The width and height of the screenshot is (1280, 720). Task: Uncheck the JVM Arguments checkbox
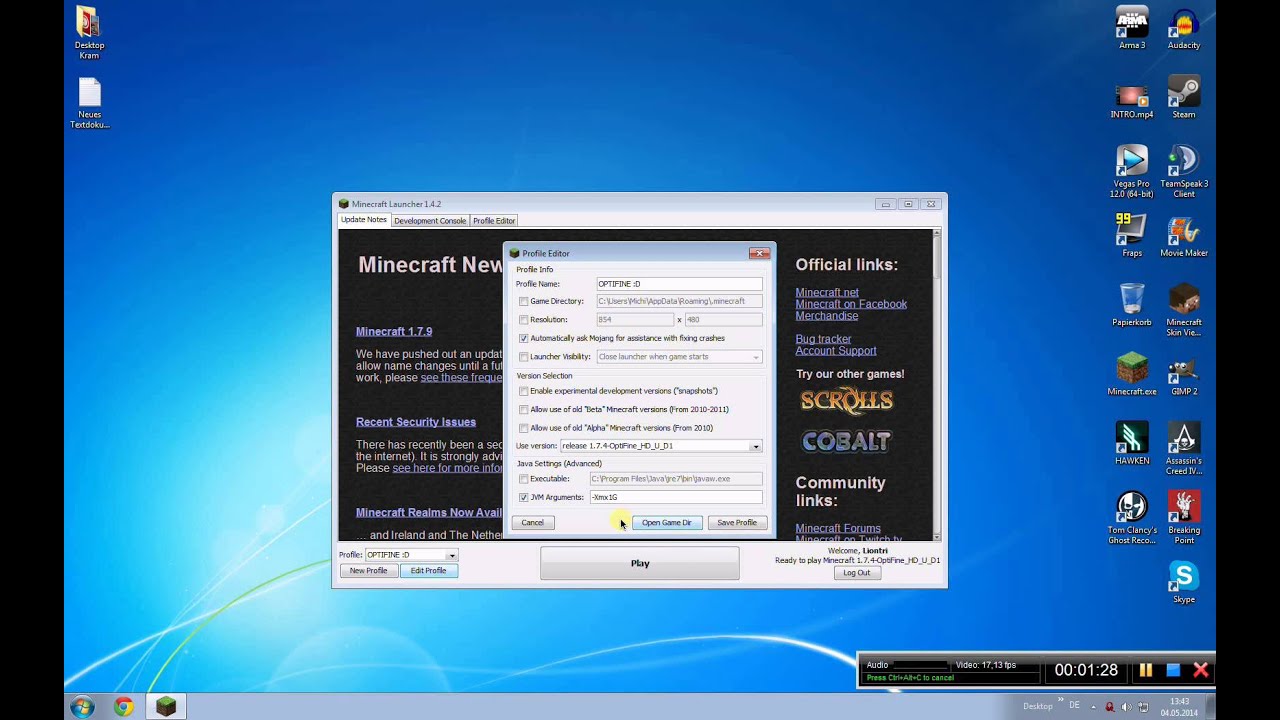tap(523, 497)
